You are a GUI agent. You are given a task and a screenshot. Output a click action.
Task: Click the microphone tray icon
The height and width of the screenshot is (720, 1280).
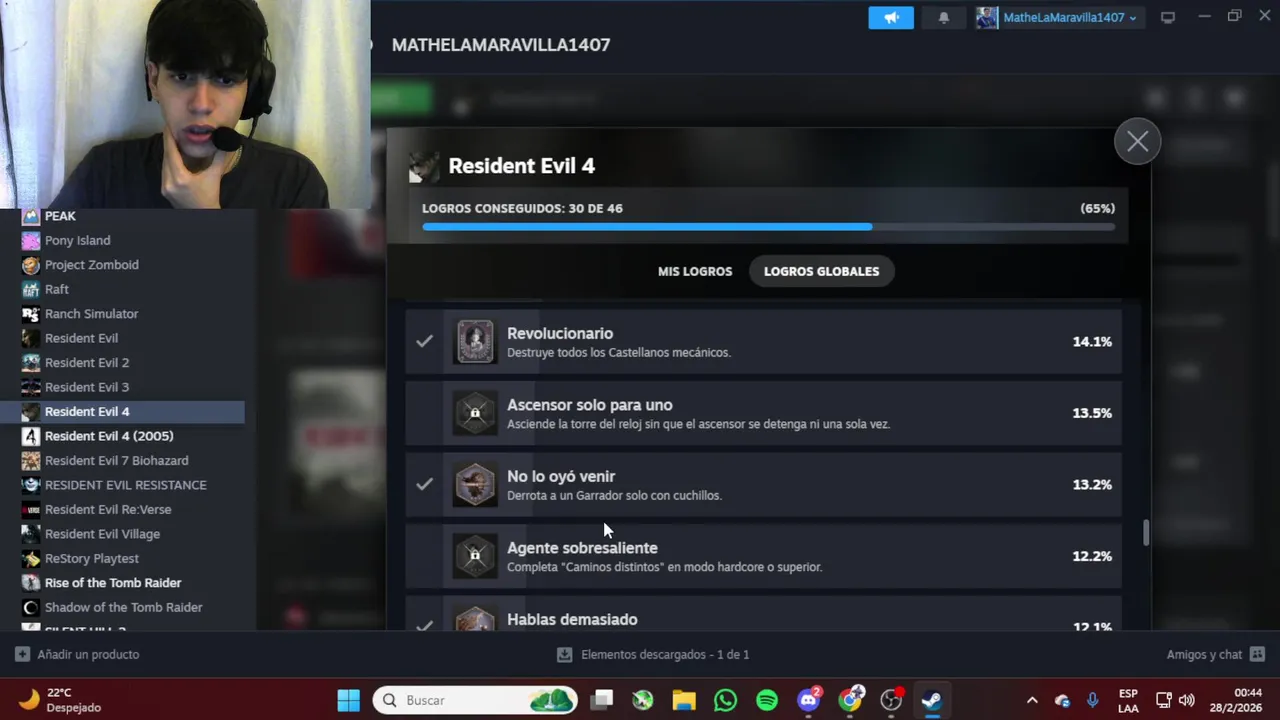pyautogui.click(x=1092, y=700)
